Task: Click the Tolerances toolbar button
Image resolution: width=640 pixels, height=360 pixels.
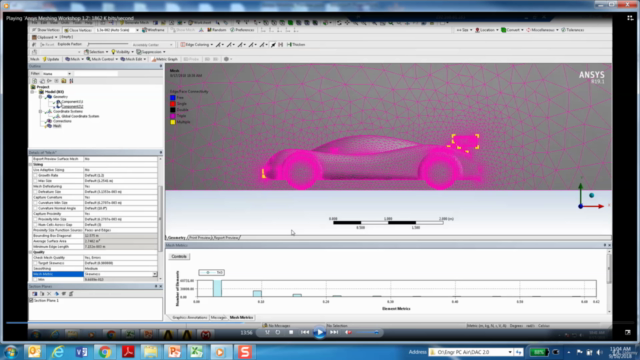Action: 573,30
